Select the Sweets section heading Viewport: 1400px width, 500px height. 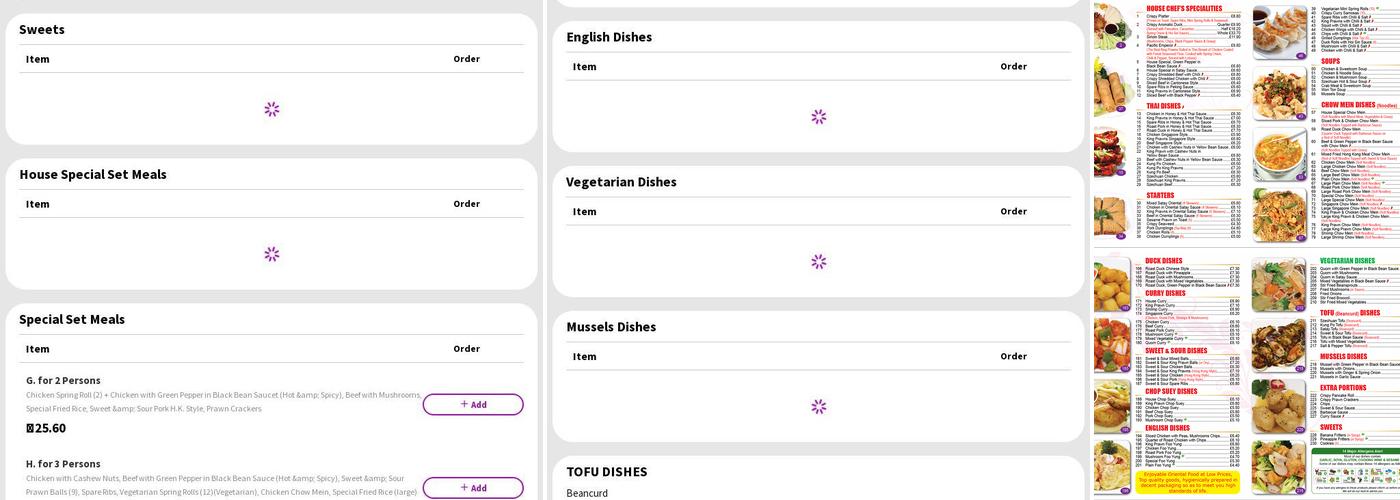(x=42, y=30)
